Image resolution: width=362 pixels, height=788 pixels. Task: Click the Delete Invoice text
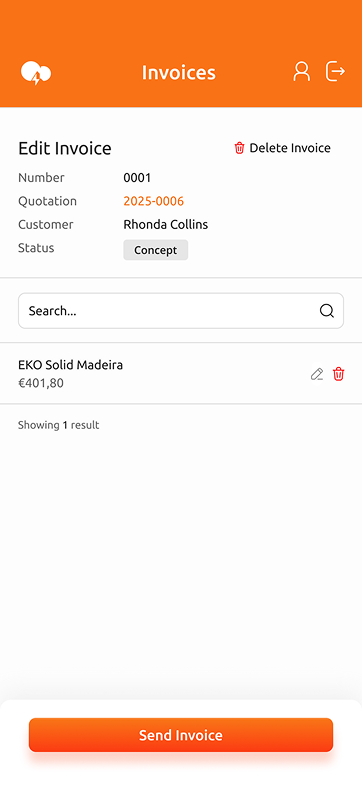(x=290, y=148)
